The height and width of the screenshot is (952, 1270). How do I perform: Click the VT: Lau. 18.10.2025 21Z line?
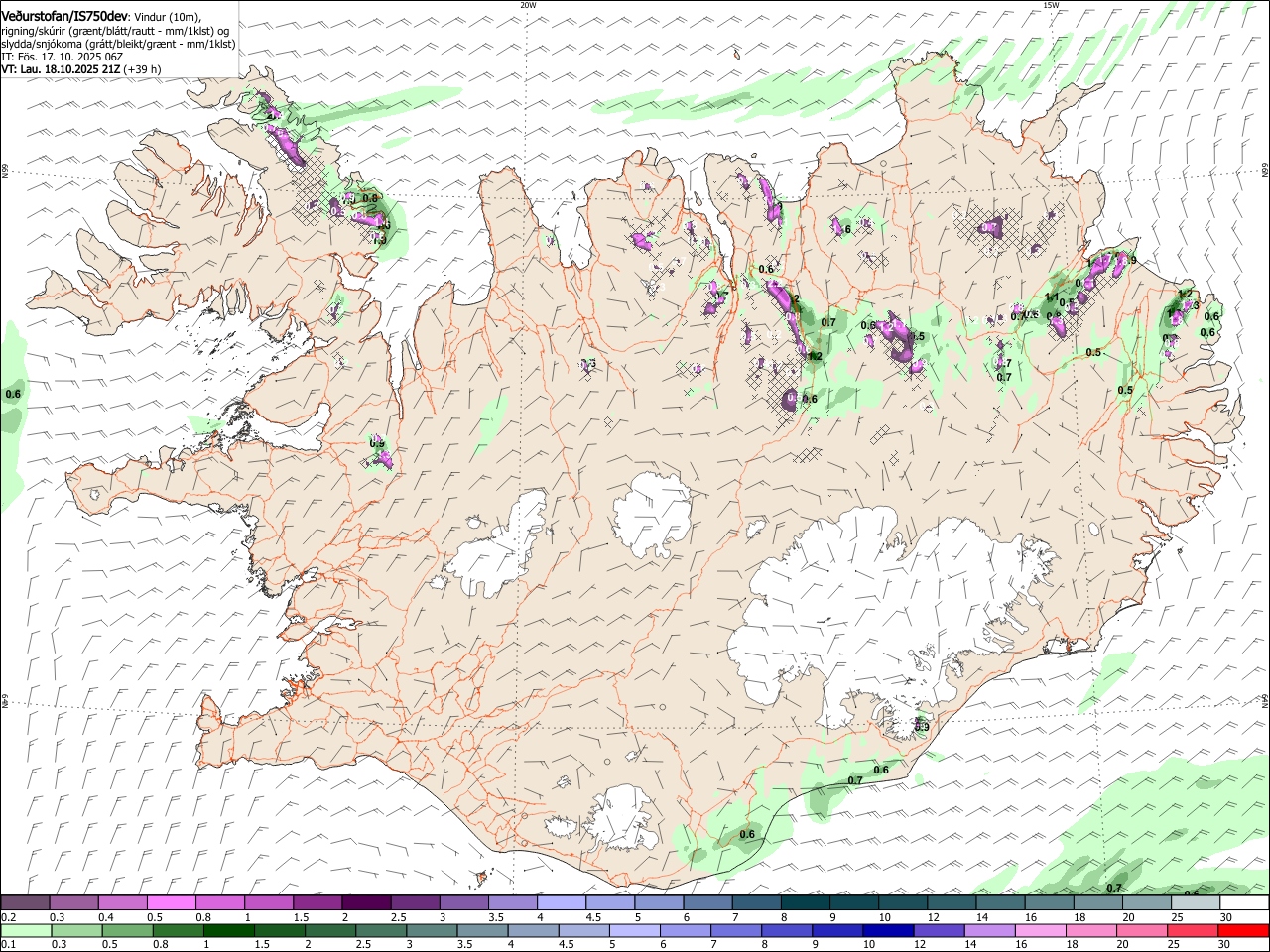pyautogui.click(x=81, y=69)
